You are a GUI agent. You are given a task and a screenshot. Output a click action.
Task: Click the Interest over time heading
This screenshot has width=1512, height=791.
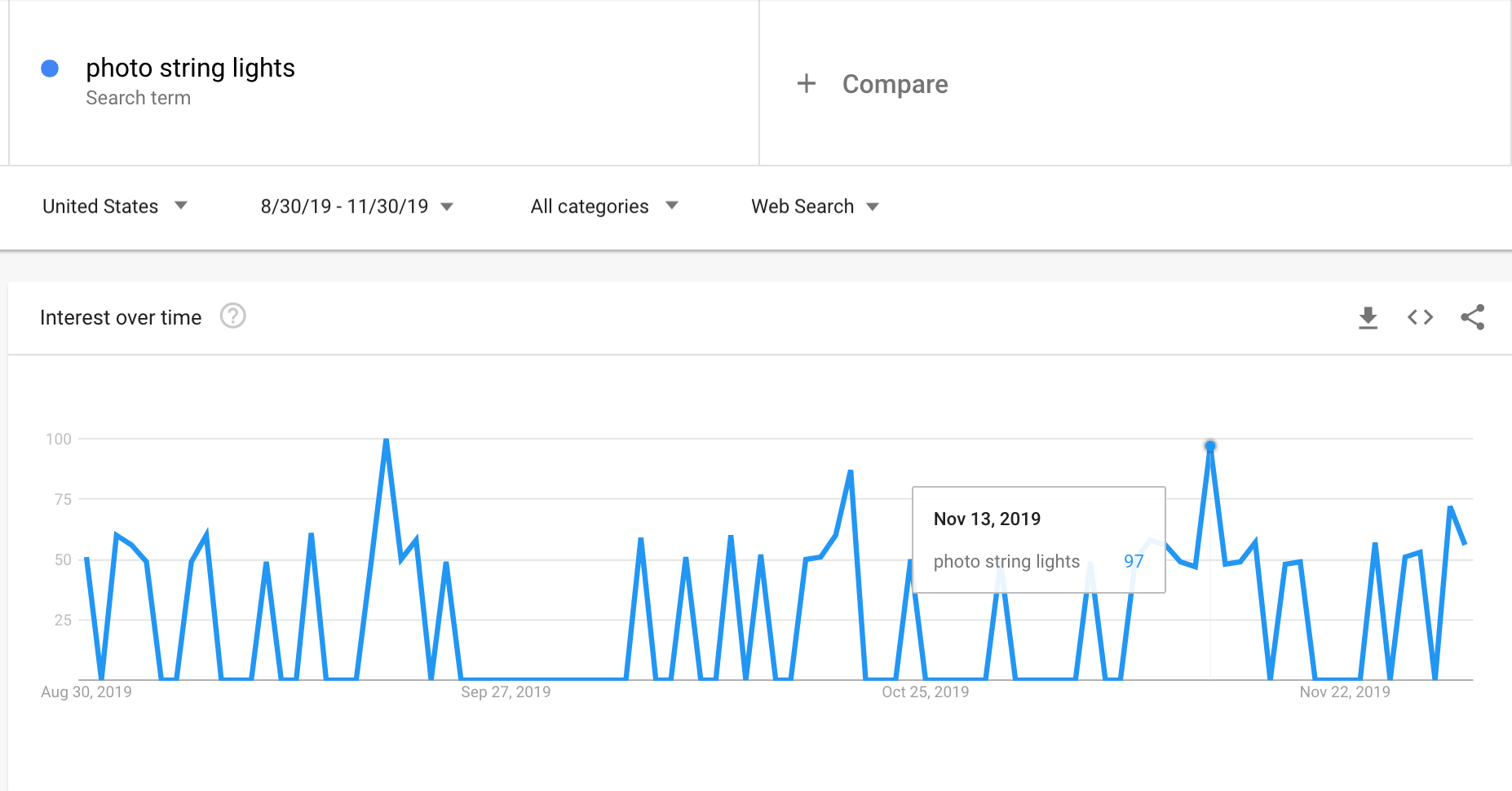pyautogui.click(x=121, y=317)
